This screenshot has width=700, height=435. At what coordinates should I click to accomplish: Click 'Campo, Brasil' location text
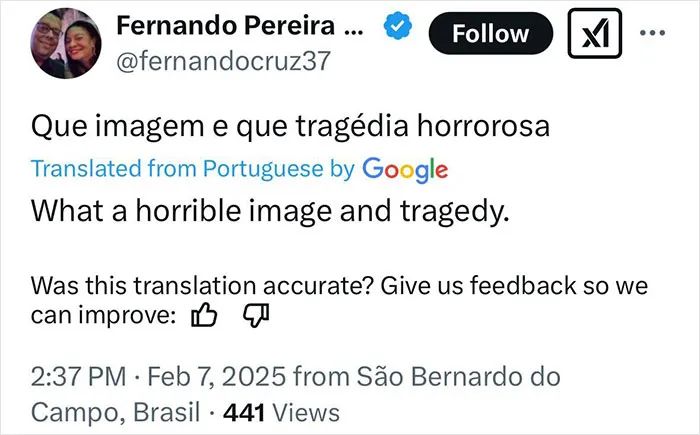click(115, 413)
